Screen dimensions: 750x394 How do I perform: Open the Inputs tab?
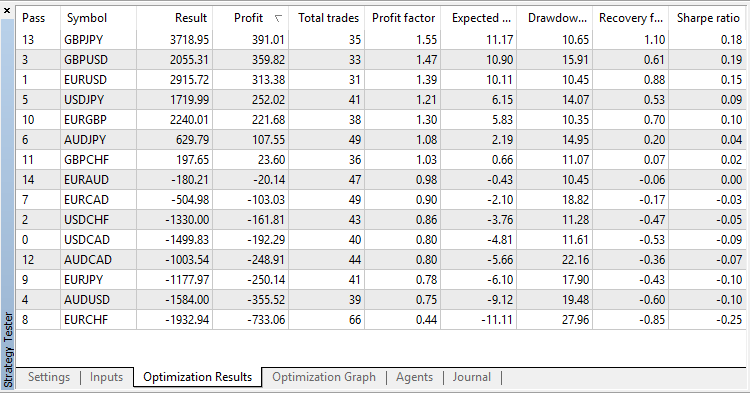[106, 377]
